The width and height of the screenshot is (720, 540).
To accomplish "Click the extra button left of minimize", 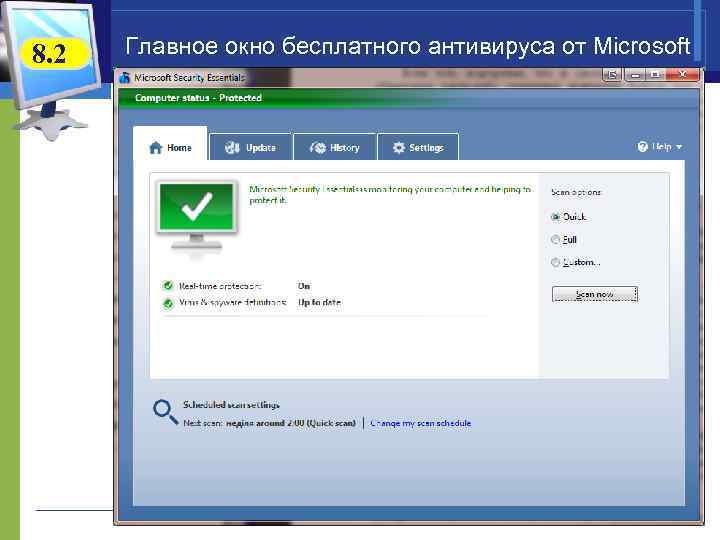I will point(613,74).
